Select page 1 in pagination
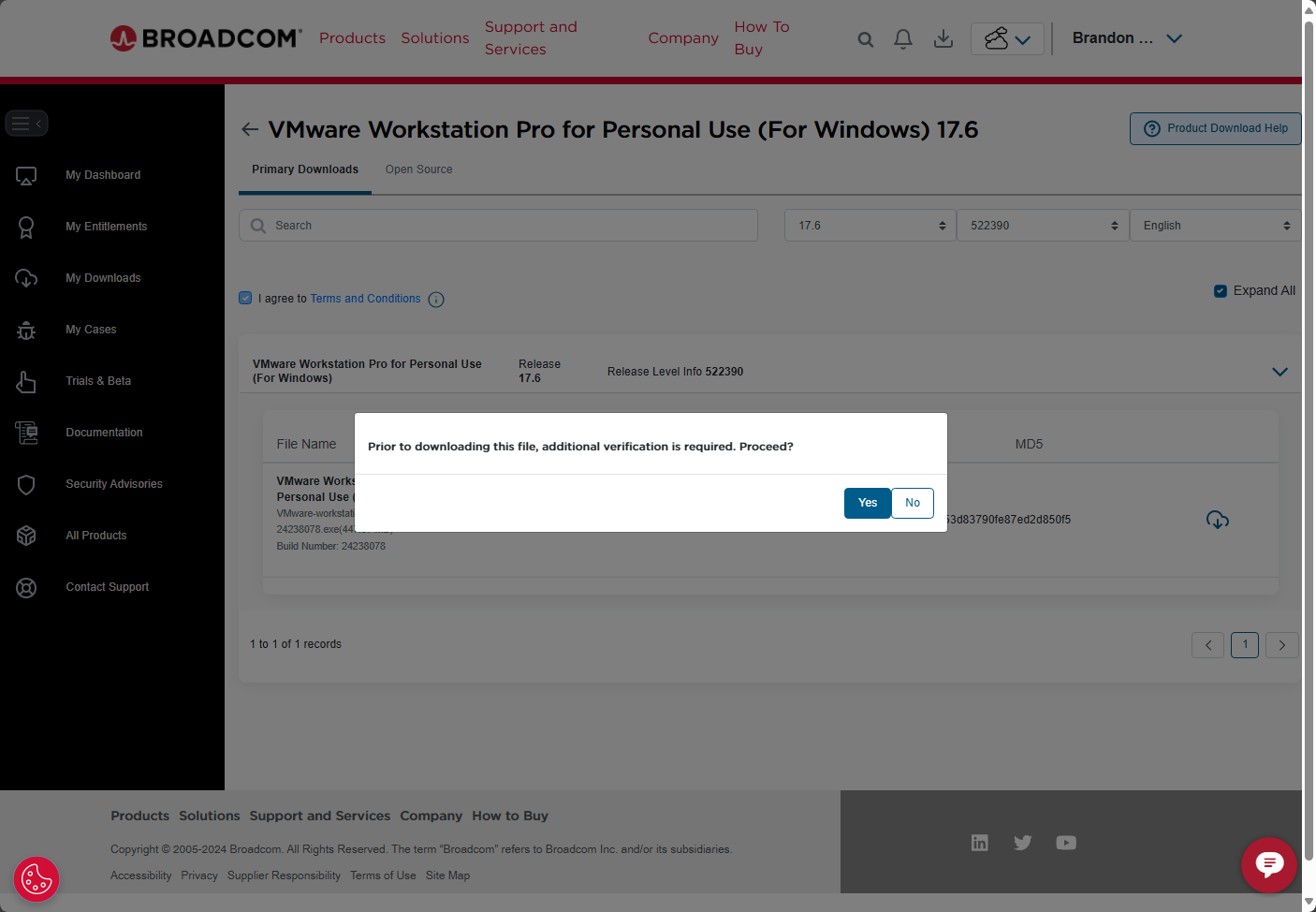The image size is (1316, 912). 1245,645
